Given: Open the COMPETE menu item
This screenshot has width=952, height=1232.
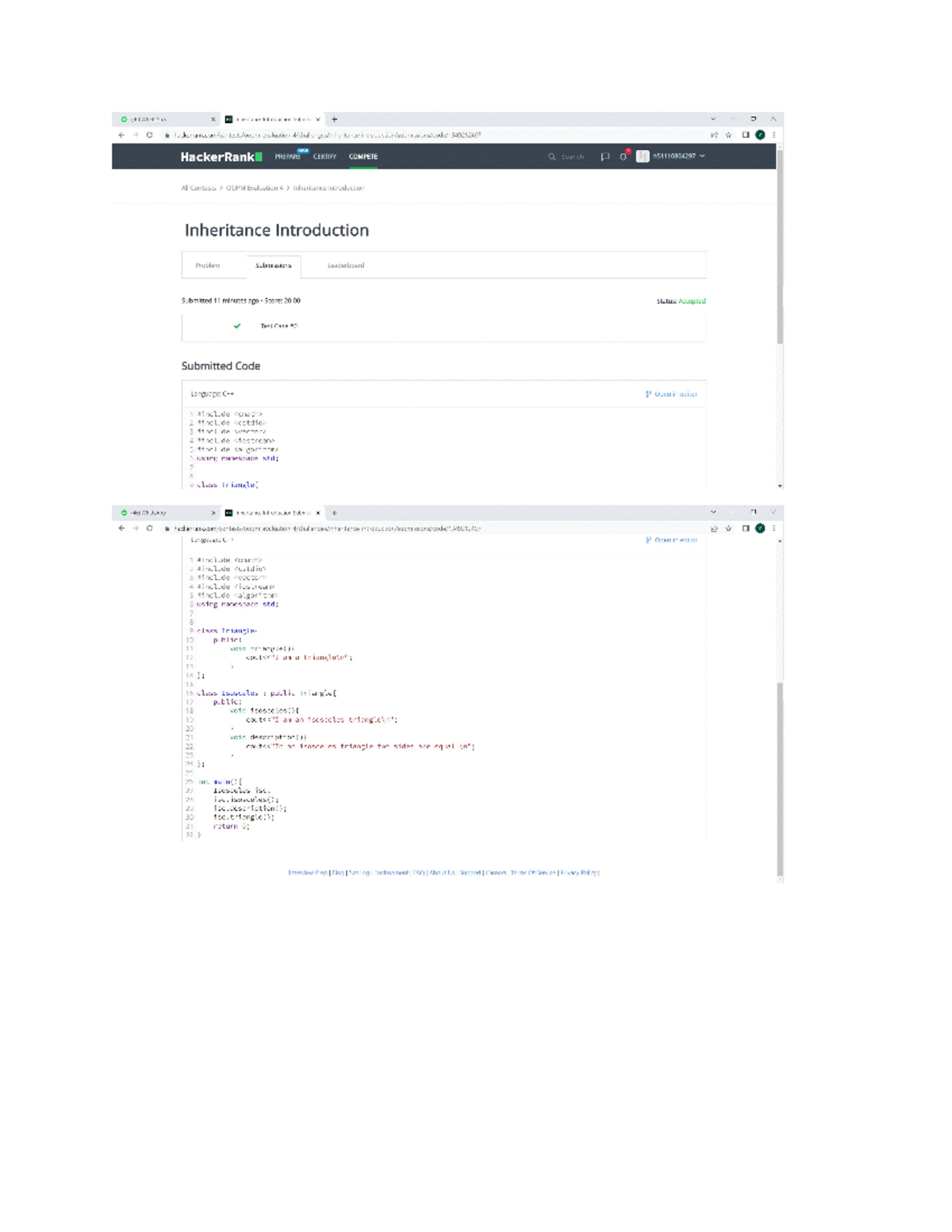Looking at the screenshot, I should (363, 156).
